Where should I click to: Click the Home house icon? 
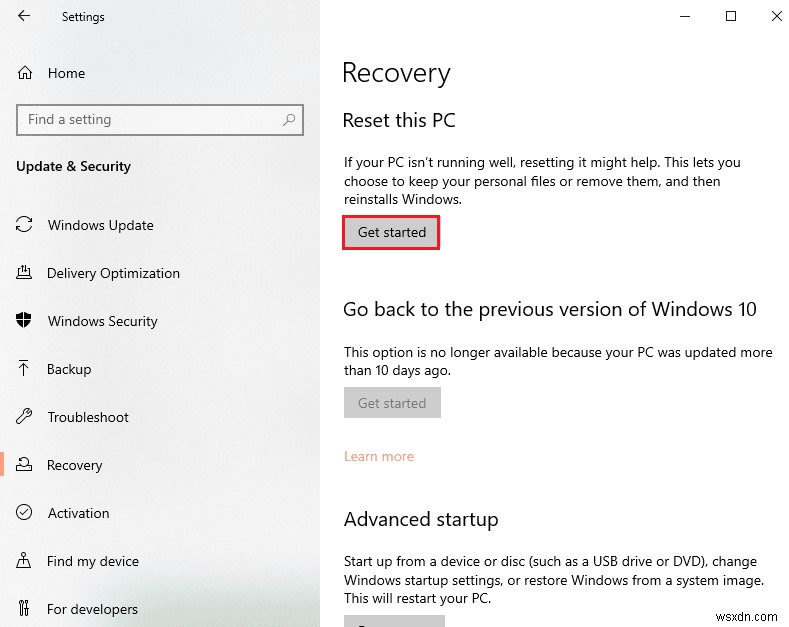25,73
